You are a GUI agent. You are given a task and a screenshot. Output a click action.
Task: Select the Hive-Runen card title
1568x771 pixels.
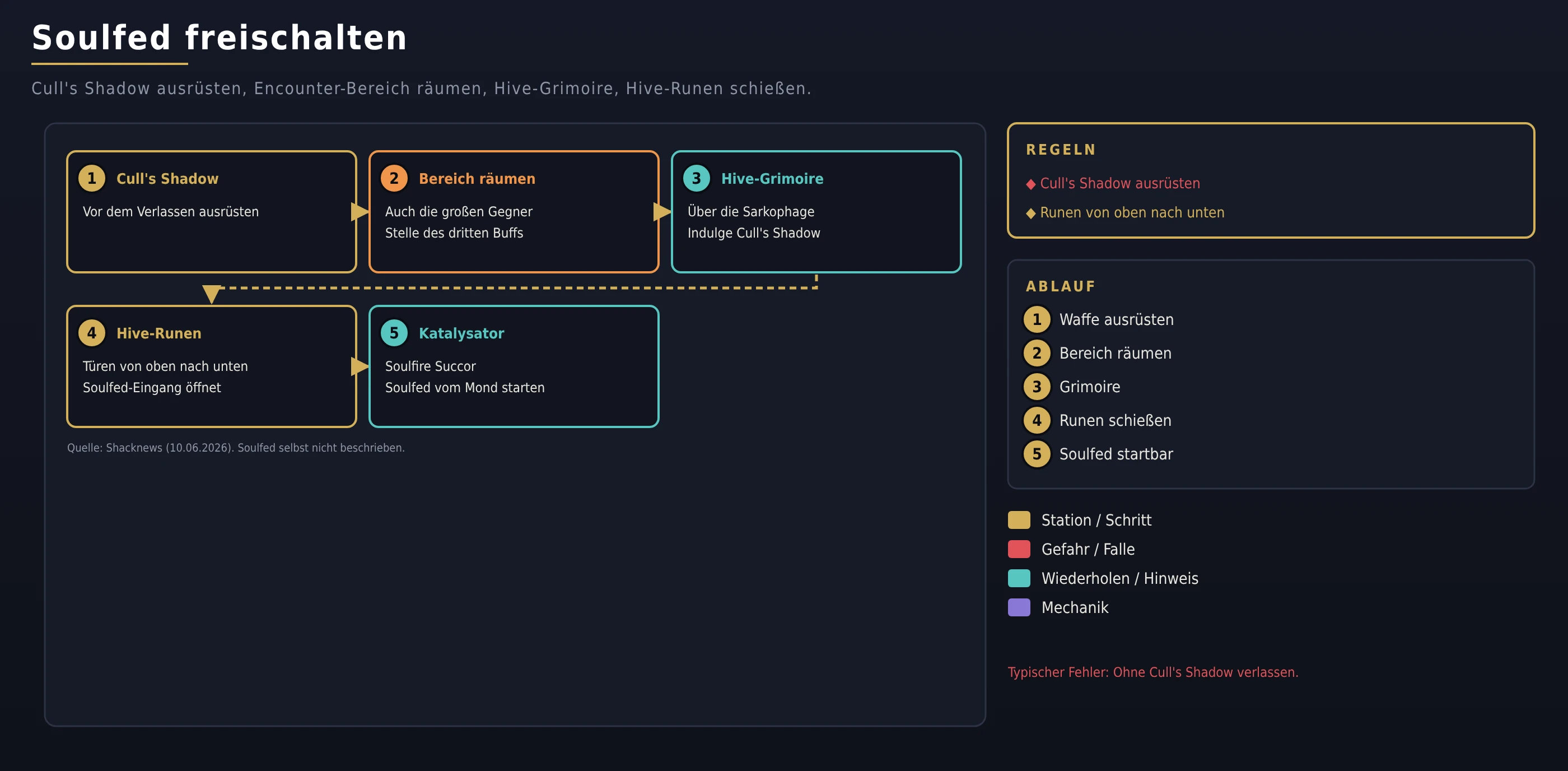click(x=159, y=334)
